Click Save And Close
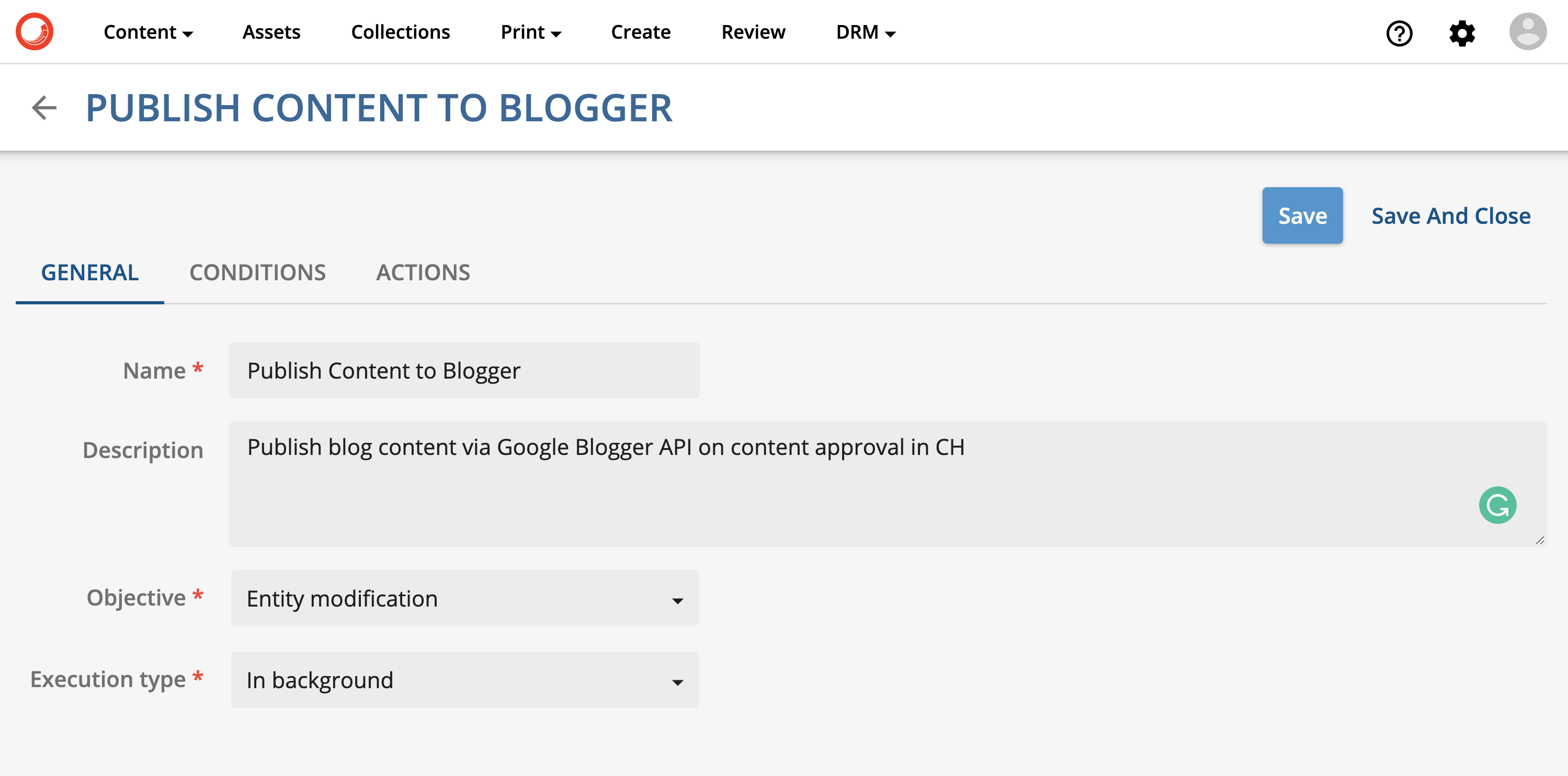1568x776 pixels. [1450, 216]
